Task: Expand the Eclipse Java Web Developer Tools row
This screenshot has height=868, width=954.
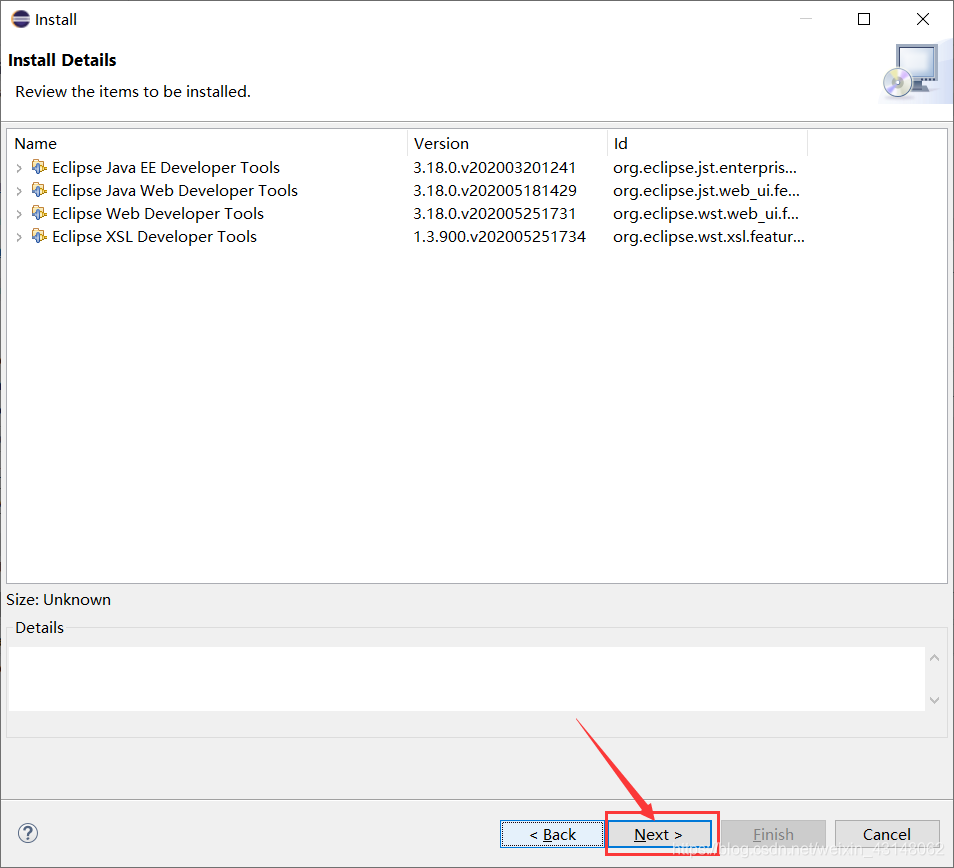Action: pyautogui.click(x=19, y=191)
